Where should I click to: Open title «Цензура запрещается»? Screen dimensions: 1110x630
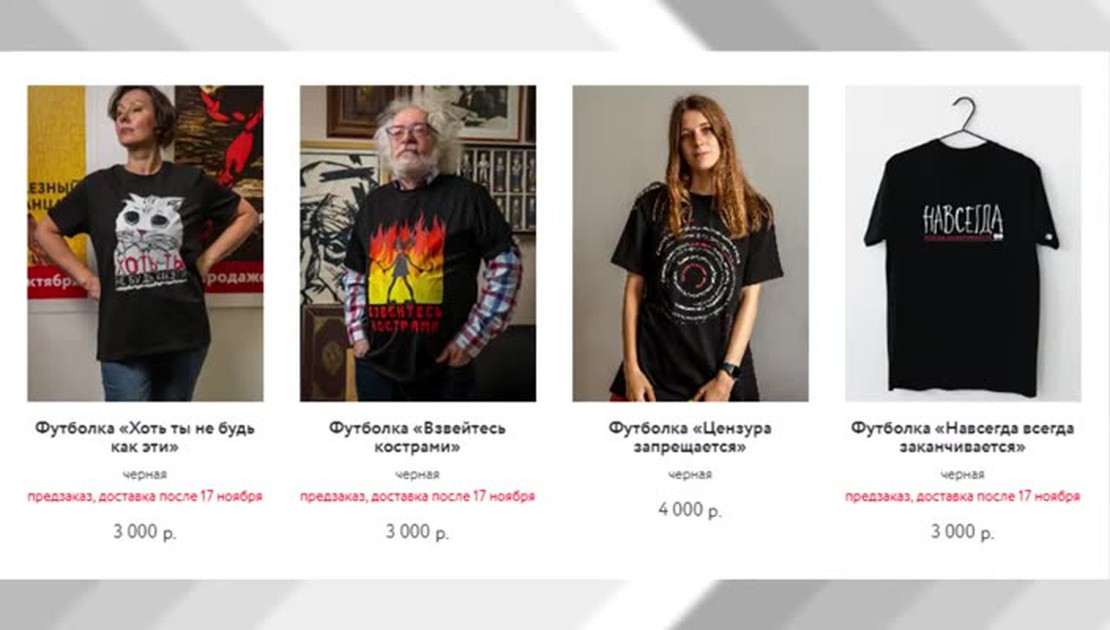[x=690, y=437]
